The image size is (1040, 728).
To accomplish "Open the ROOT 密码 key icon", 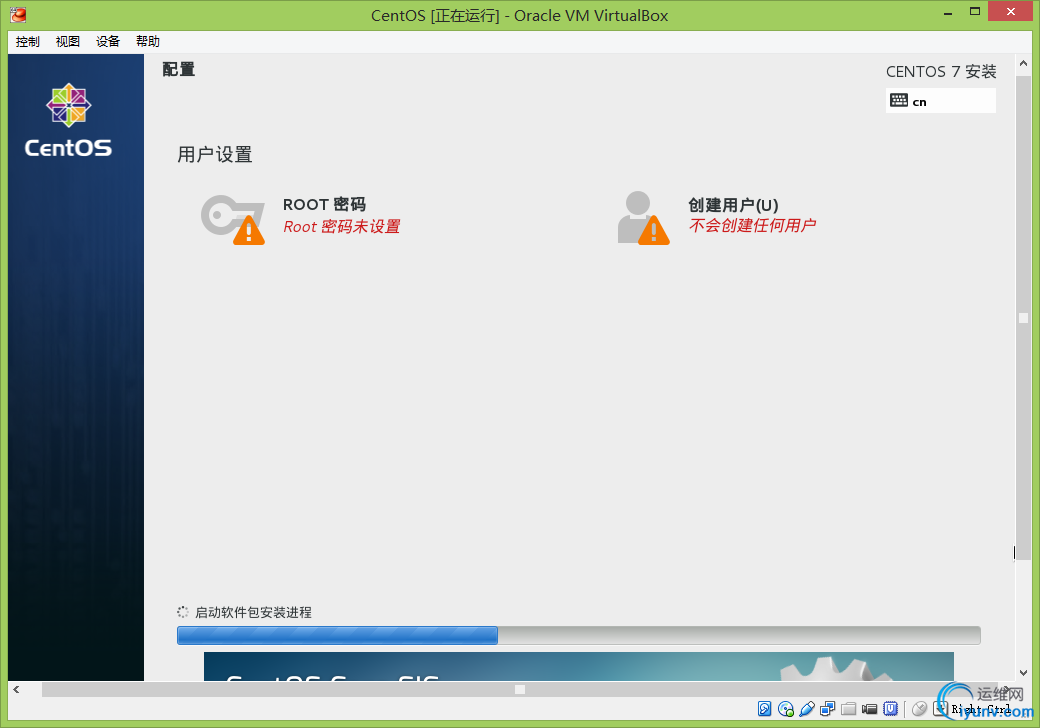I will (233, 219).
